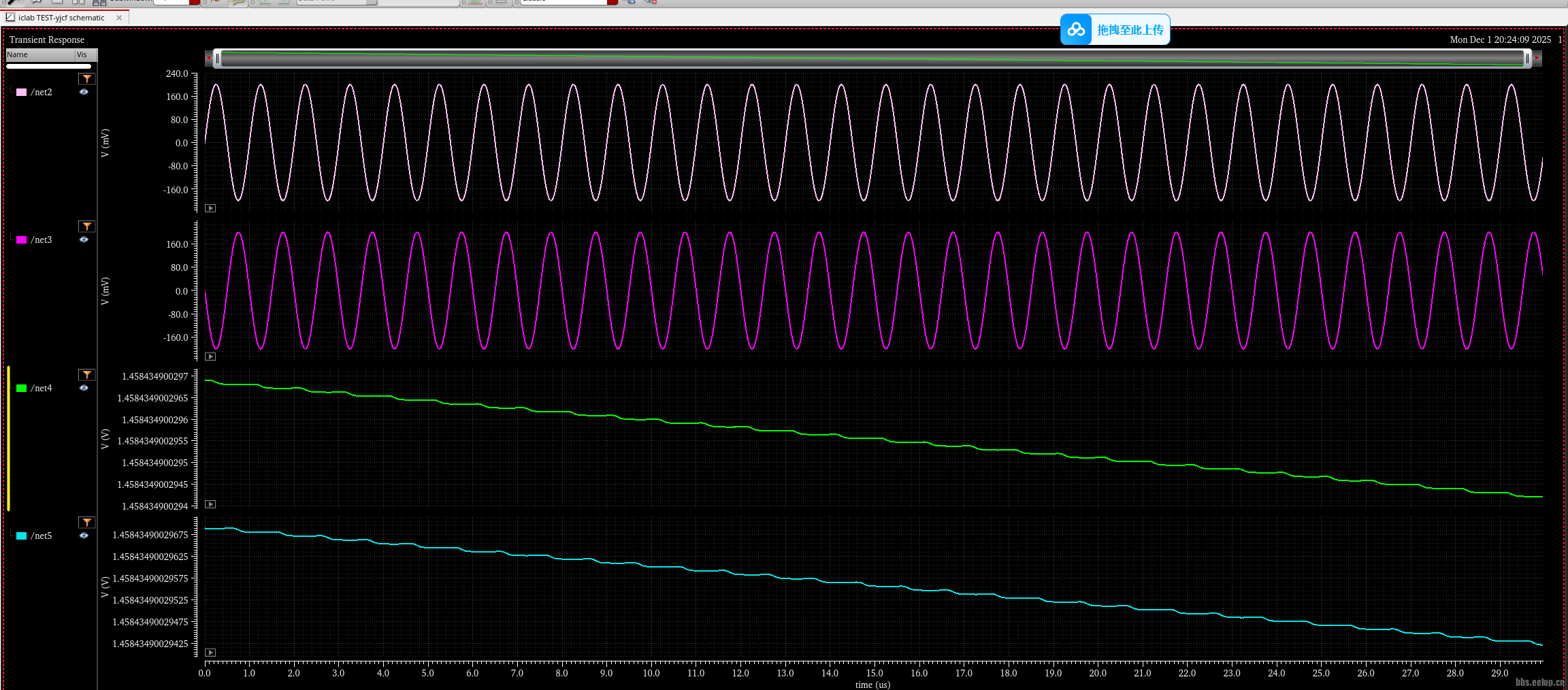Image resolution: width=1568 pixels, height=690 pixels.
Task: Click the blue cloud upload icon
Action: click(x=1076, y=30)
